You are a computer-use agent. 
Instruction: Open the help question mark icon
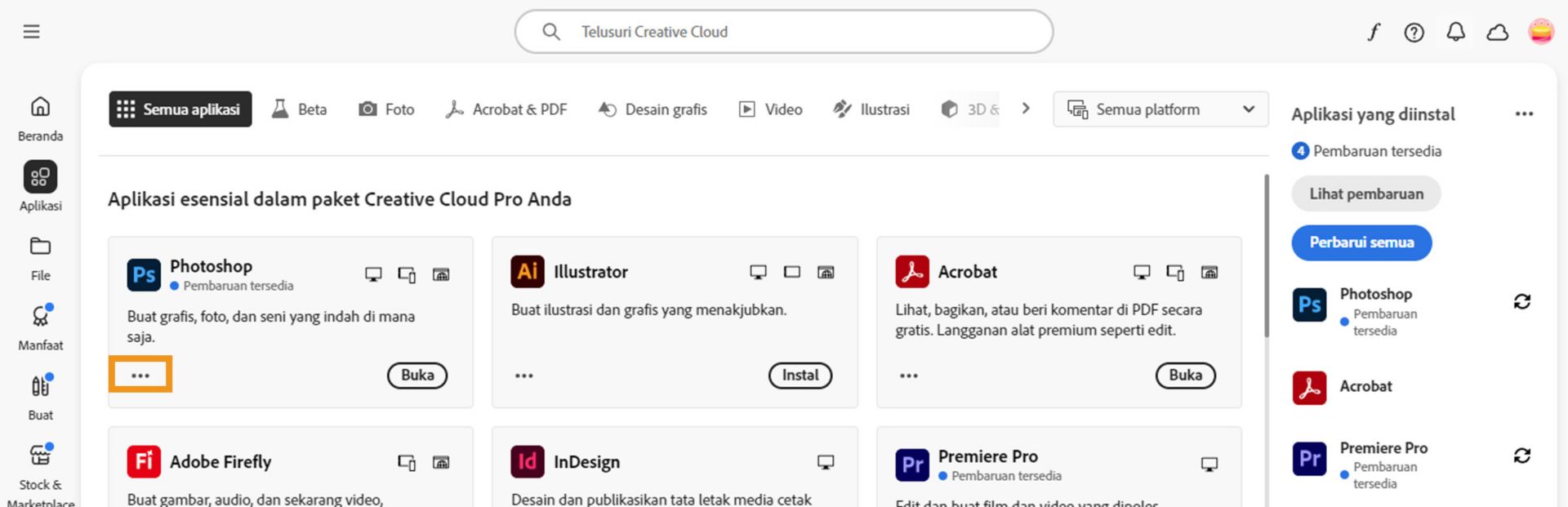(1414, 32)
